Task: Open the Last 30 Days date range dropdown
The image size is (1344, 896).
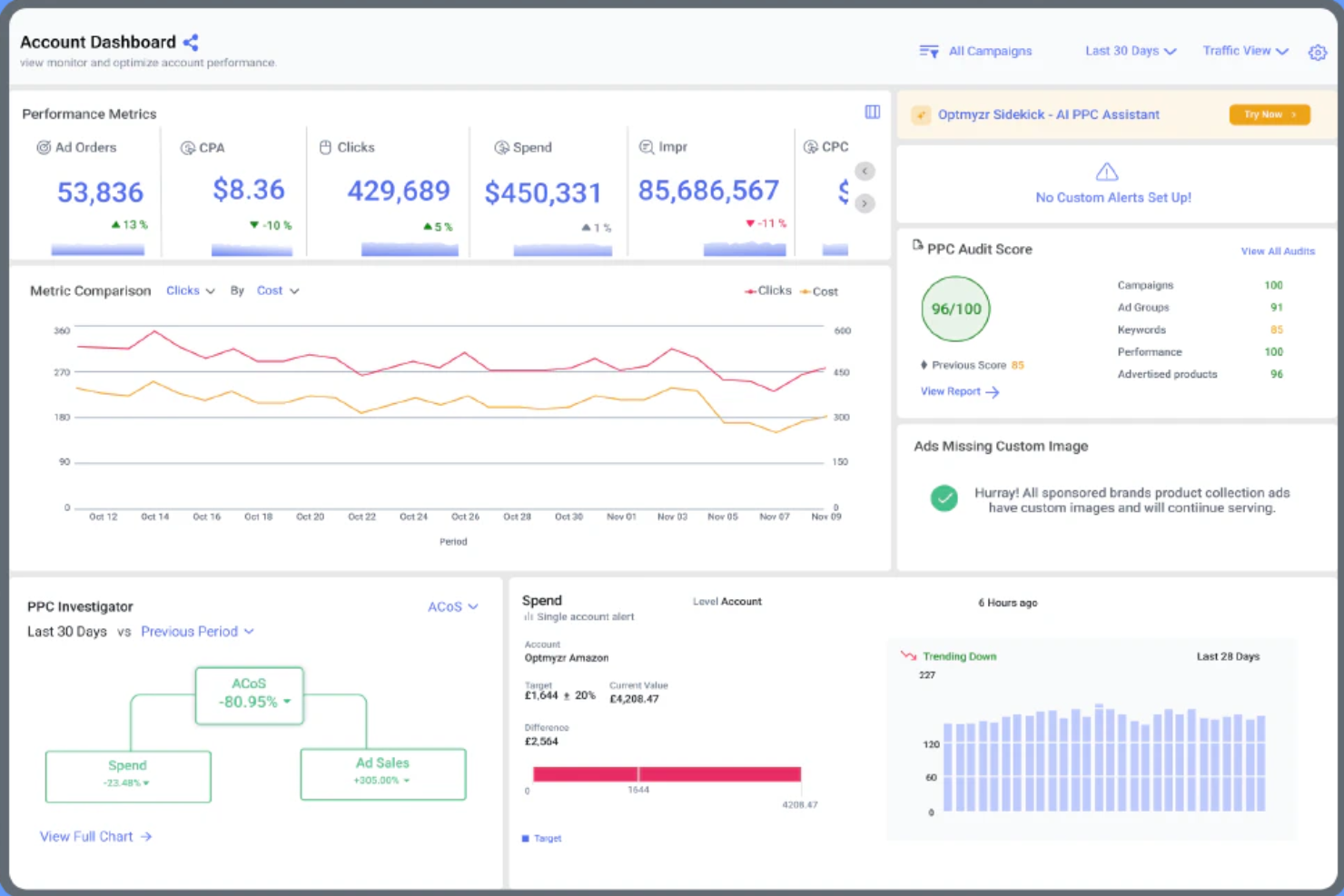Action: (x=1129, y=51)
